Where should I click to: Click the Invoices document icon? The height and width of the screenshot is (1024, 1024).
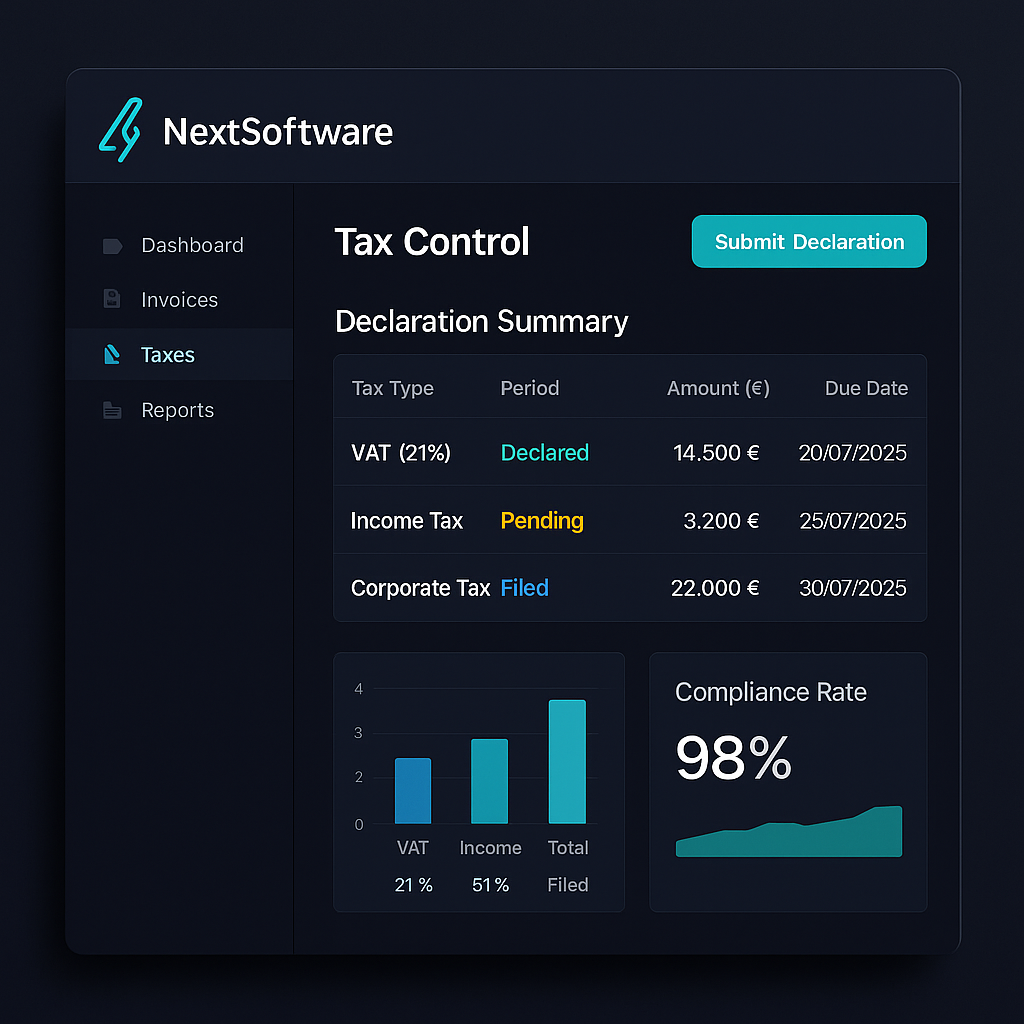click(112, 299)
